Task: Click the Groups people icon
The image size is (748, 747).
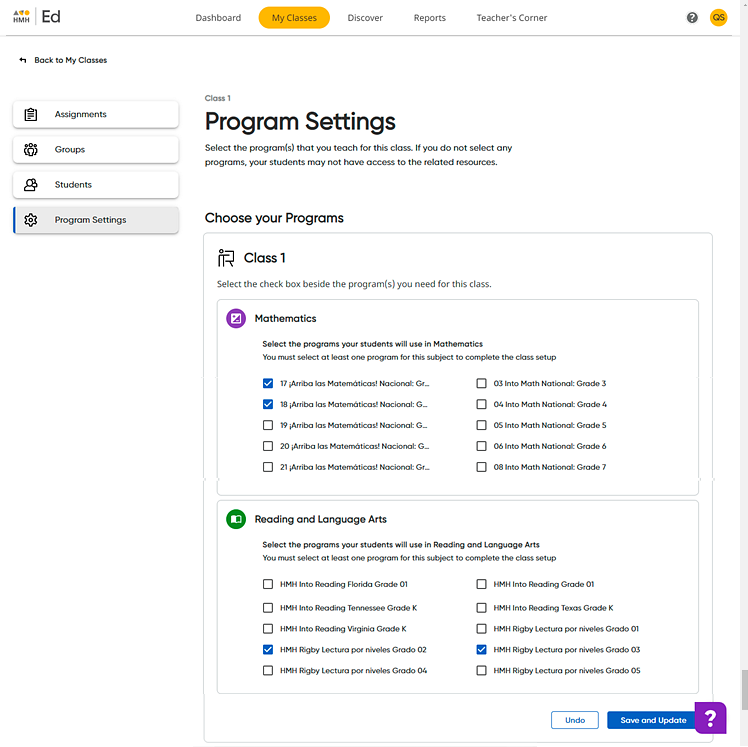Action: (x=31, y=149)
